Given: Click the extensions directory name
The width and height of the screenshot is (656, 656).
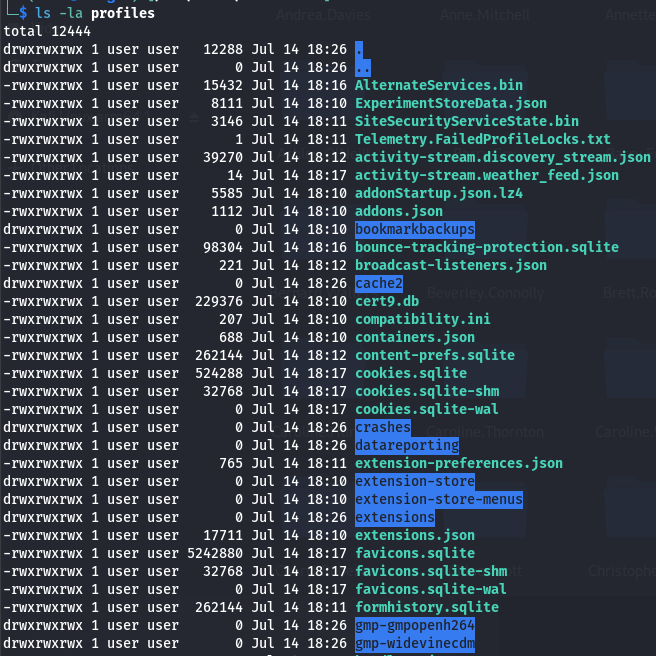Looking at the screenshot, I should click(395, 517).
